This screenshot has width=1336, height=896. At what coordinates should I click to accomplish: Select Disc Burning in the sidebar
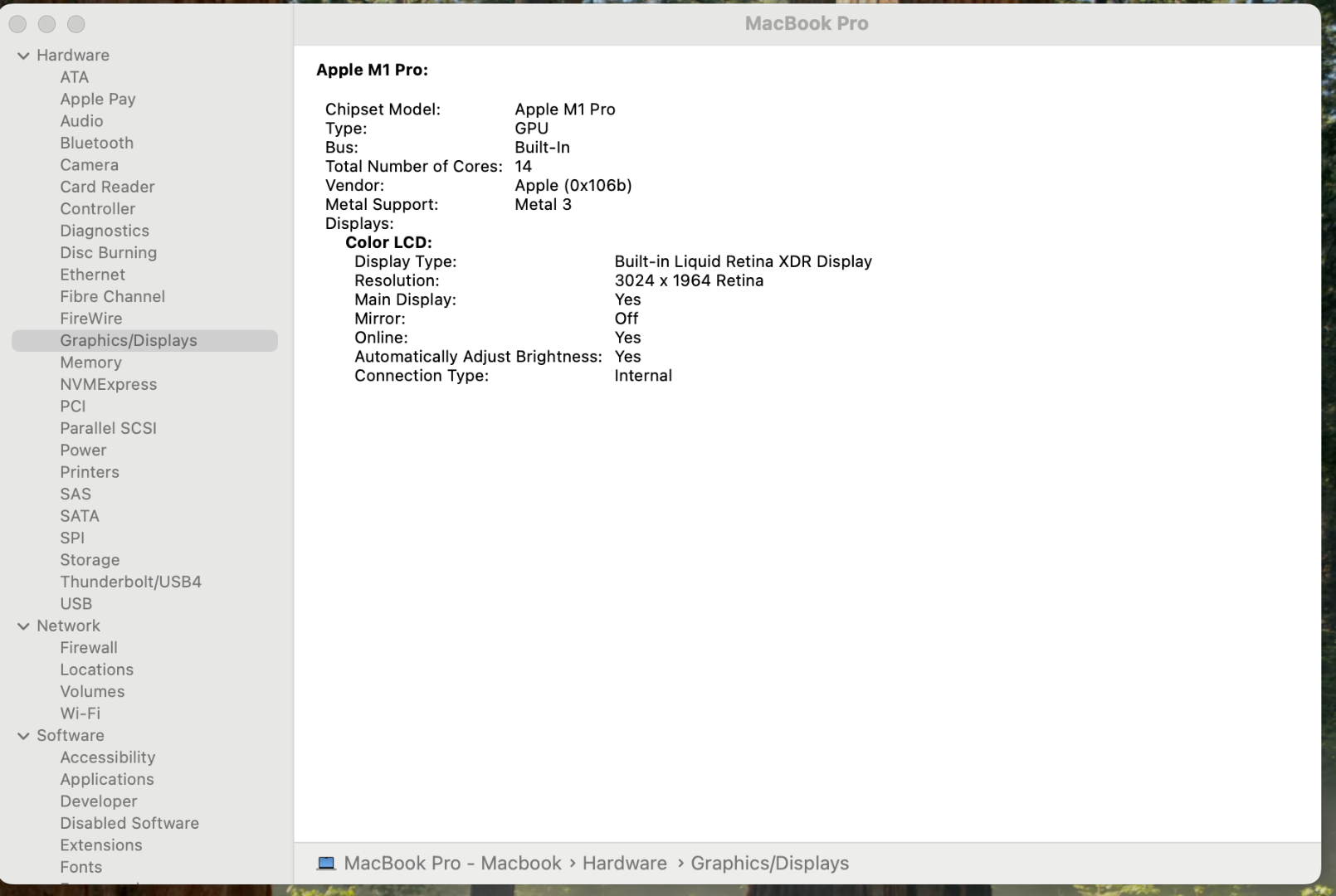(108, 253)
